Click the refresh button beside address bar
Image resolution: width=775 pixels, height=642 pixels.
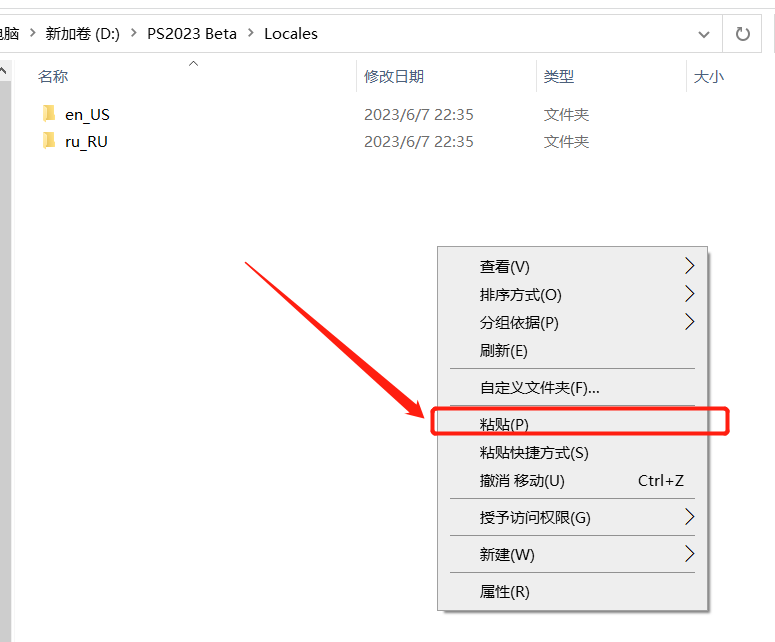coord(743,33)
